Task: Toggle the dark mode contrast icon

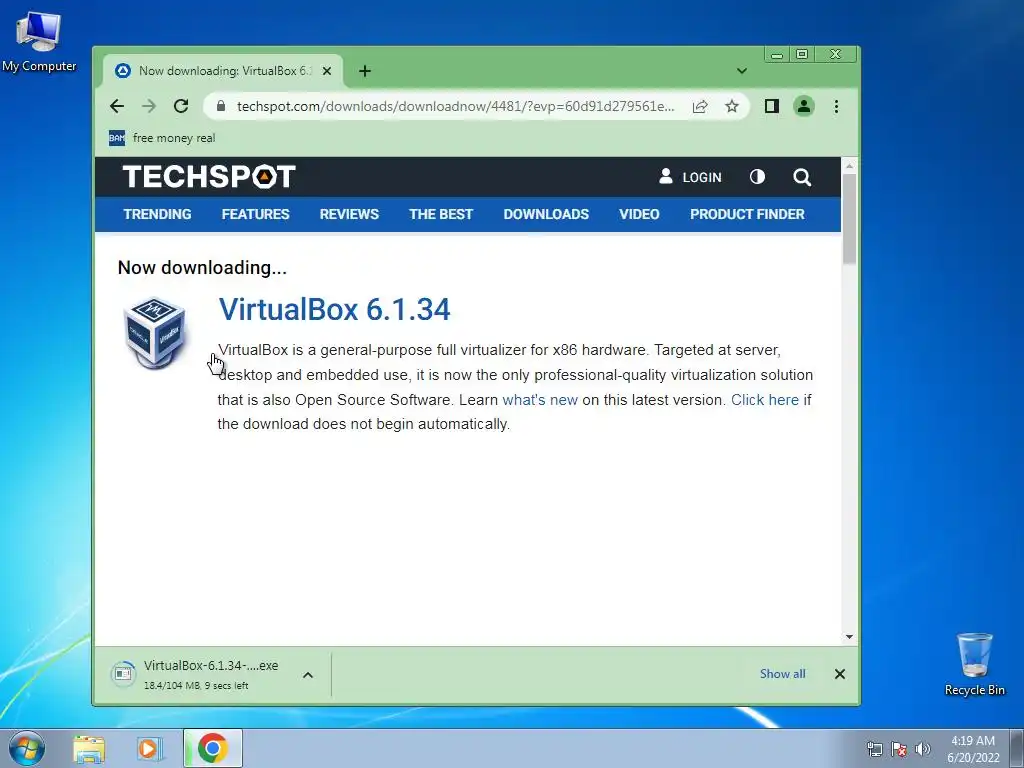Action: point(757,177)
